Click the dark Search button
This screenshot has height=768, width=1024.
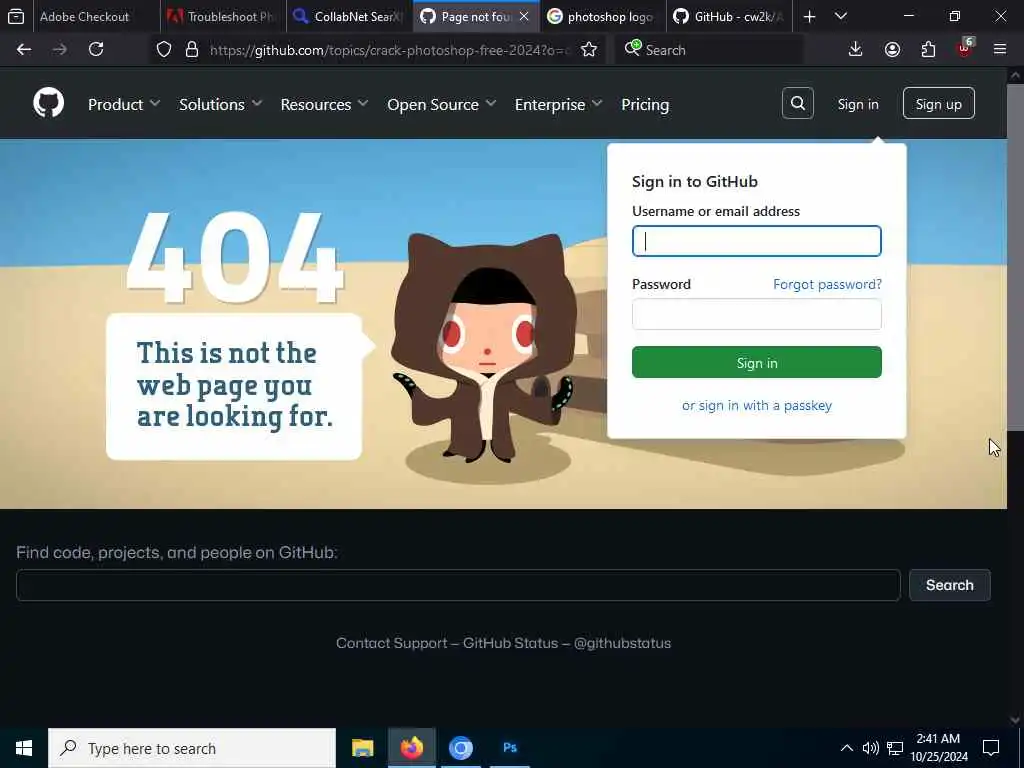(950, 585)
